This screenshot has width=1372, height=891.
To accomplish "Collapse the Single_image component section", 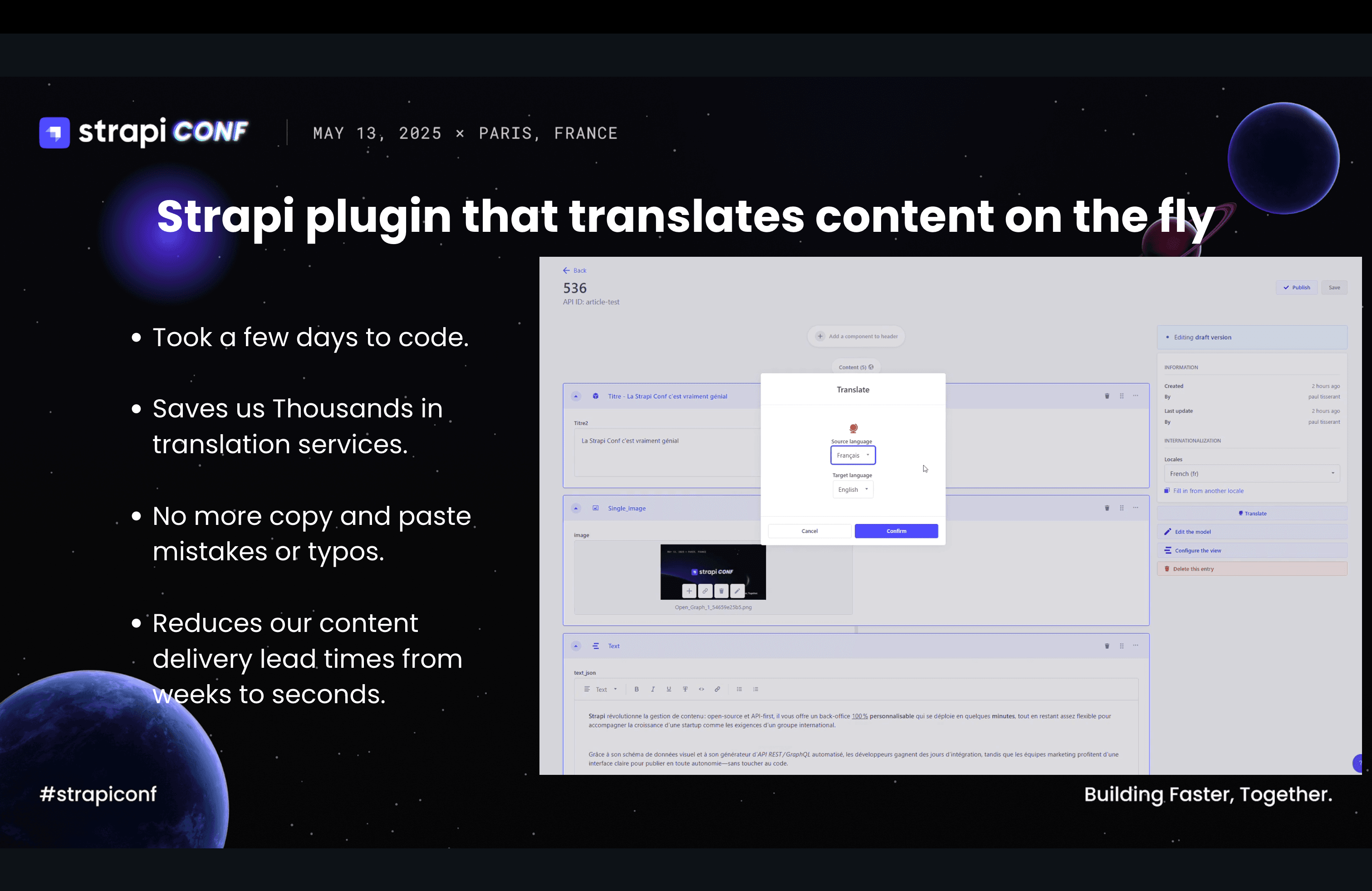I will click(x=576, y=508).
